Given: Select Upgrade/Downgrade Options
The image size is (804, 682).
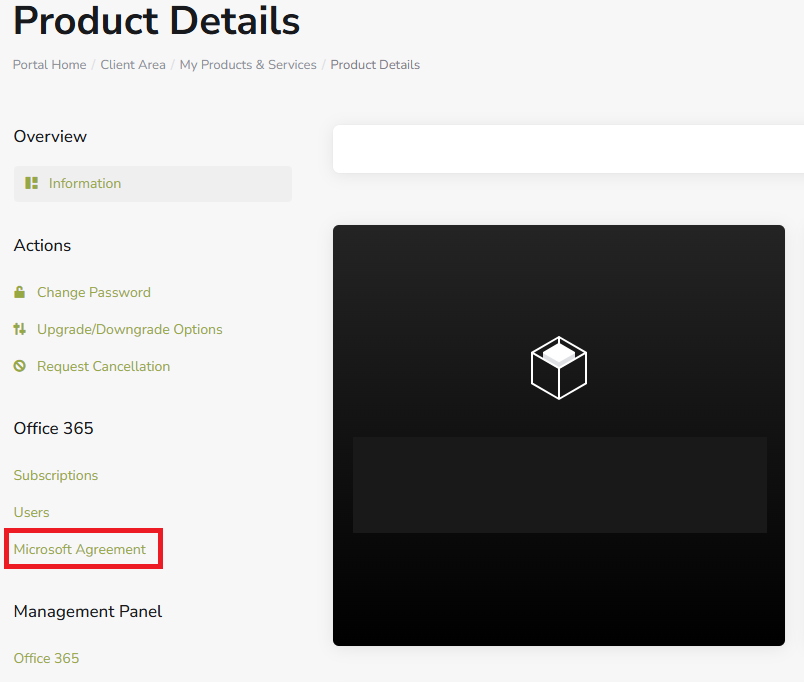Looking at the screenshot, I should point(130,329).
